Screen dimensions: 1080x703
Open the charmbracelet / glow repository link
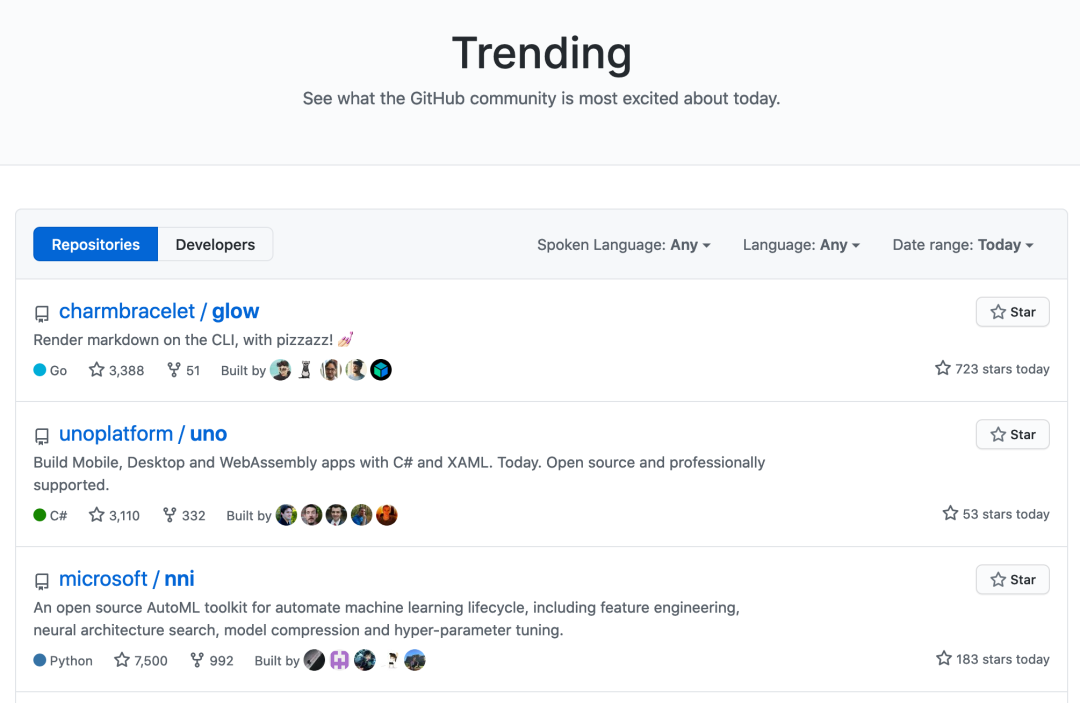pyautogui.click(x=159, y=312)
